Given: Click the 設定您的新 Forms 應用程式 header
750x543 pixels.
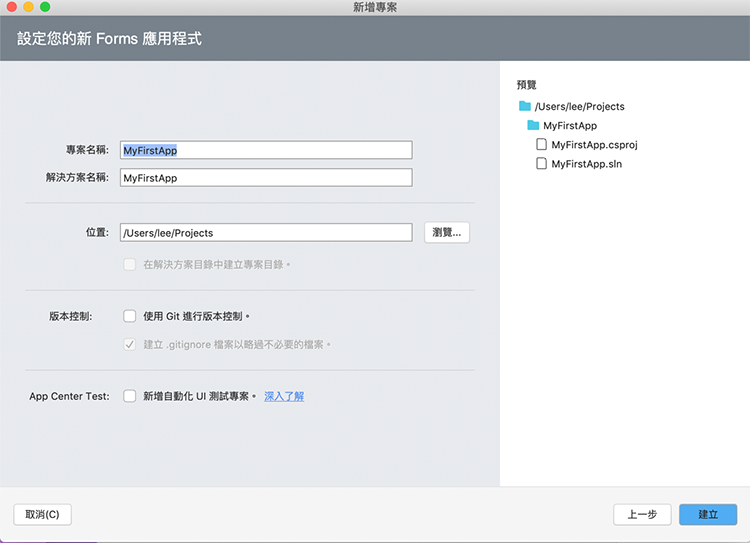Looking at the screenshot, I should coord(110,38).
